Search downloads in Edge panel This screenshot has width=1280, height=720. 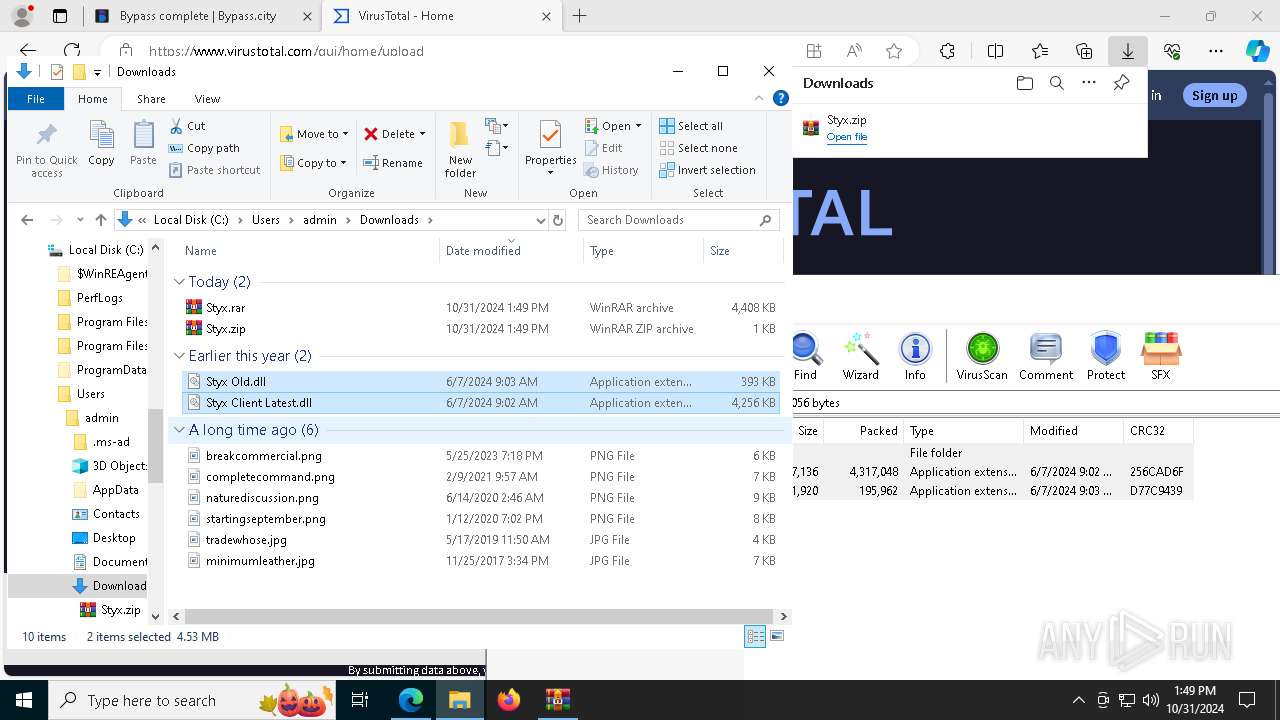pos(1056,83)
